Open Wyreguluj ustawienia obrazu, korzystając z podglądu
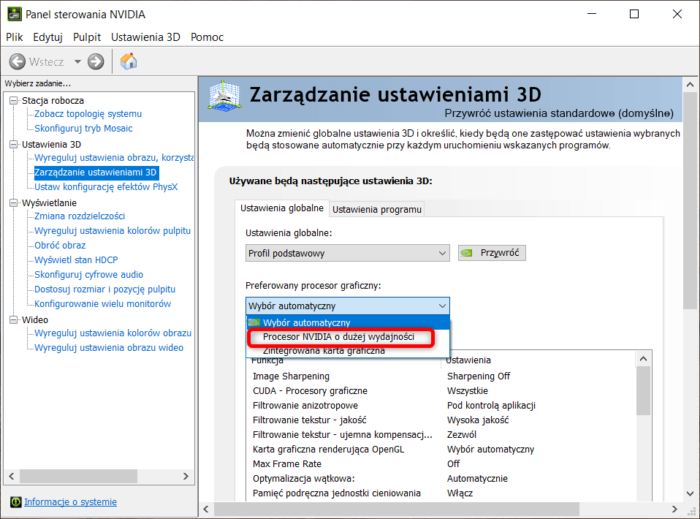 click(114, 158)
